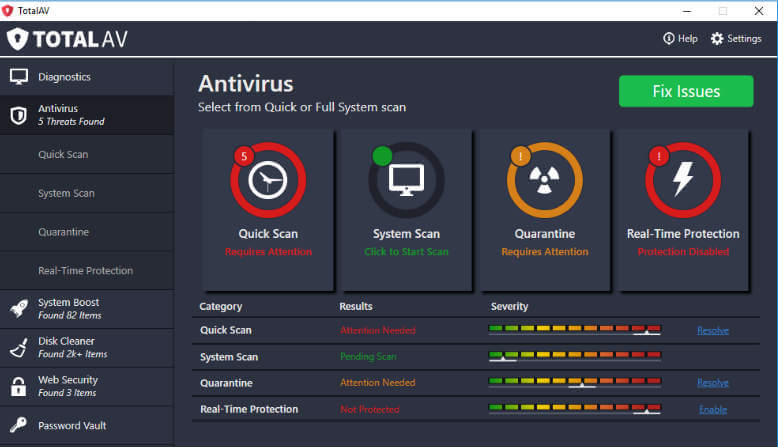Click the green status dot on System Scan

point(382,156)
